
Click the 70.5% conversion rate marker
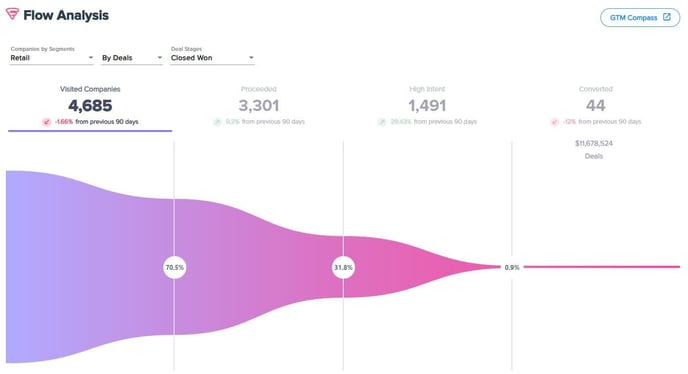point(175,267)
